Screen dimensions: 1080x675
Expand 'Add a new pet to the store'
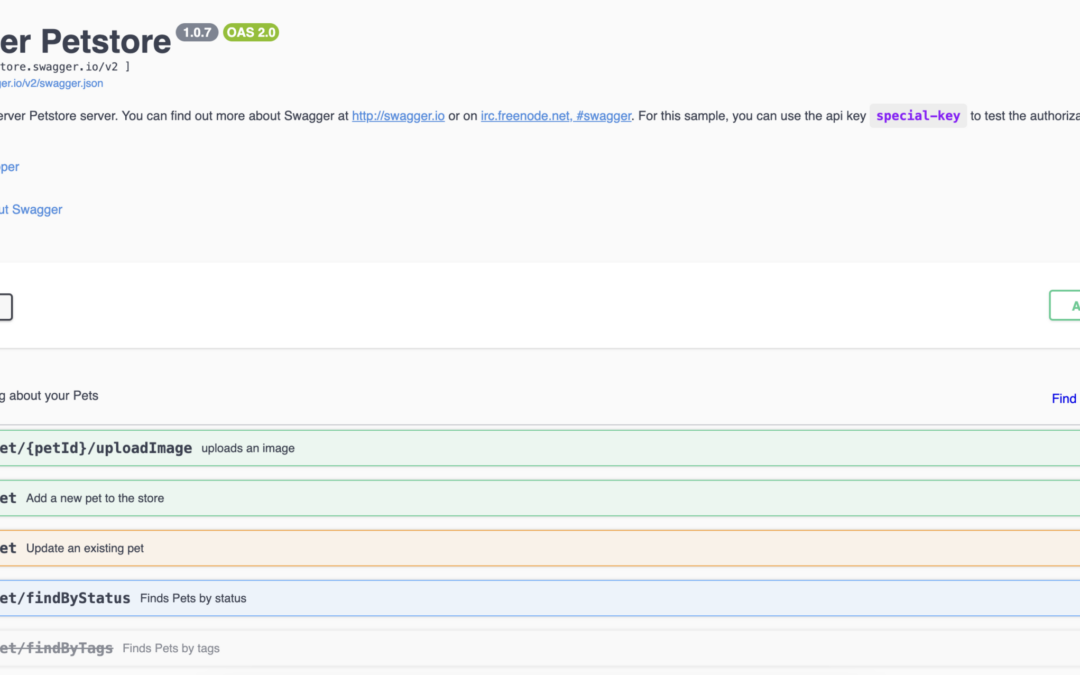coord(95,498)
